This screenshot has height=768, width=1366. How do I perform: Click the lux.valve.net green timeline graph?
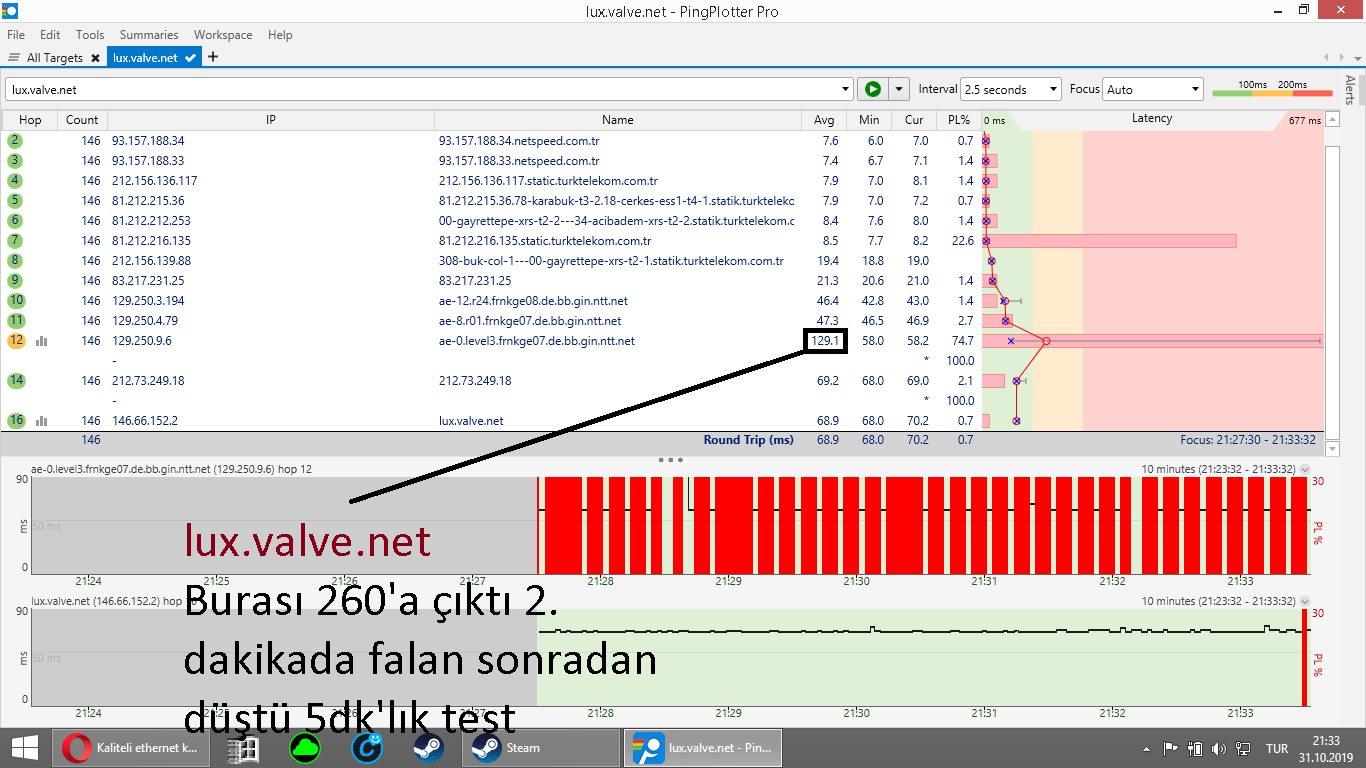coord(922,657)
